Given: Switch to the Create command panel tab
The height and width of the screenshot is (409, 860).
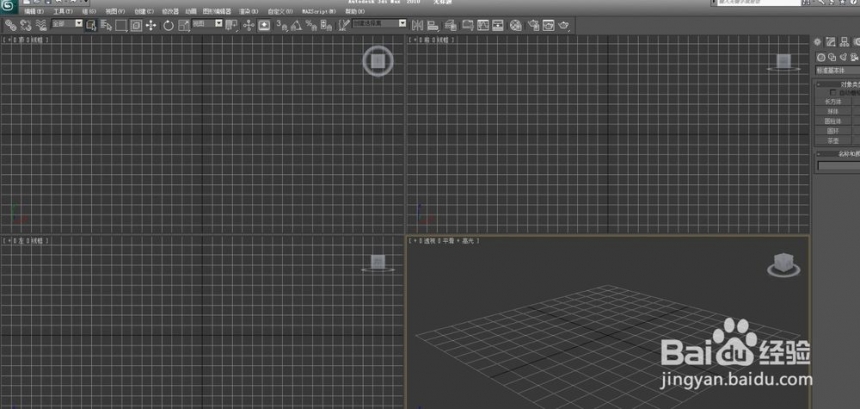Looking at the screenshot, I should click(x=818, y=42).
